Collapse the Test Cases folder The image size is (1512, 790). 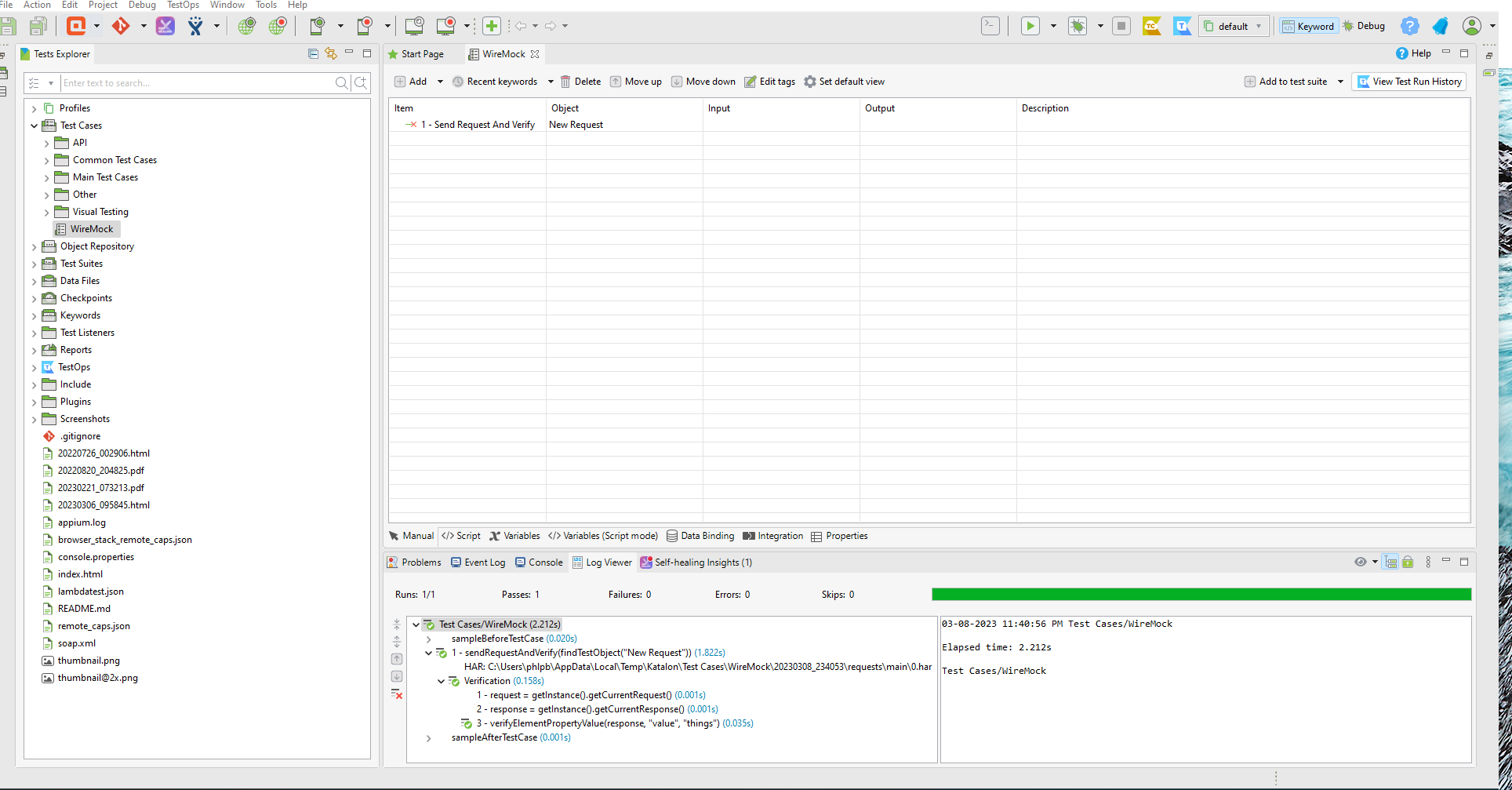[x=34, y=126]
